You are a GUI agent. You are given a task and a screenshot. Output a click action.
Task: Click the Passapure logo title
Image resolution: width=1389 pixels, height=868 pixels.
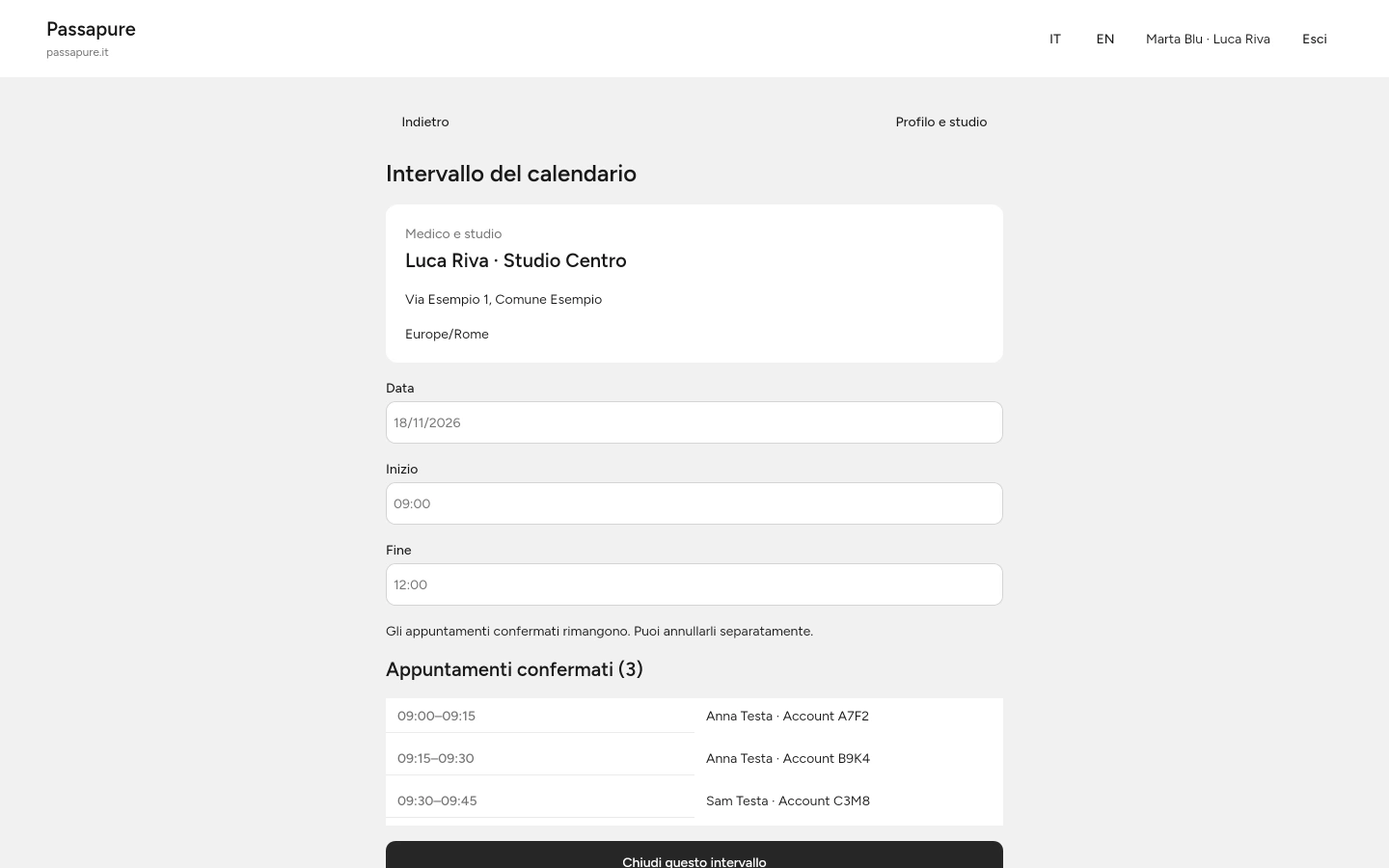[91, 29]
